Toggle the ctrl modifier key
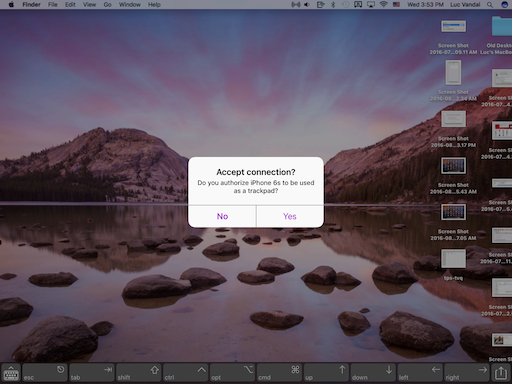Viewport: 512px width, 384px height. click(x=186, y=373)
